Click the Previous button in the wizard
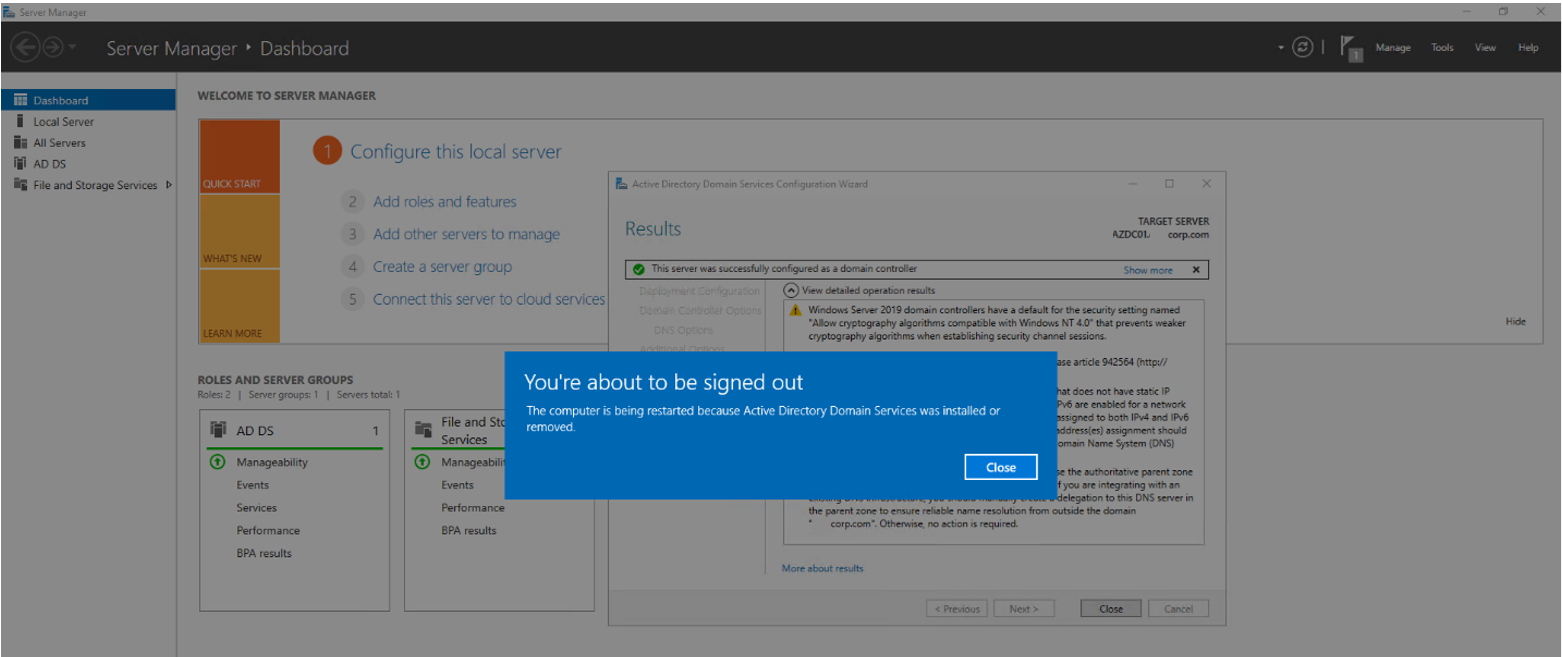Viewport: 1562px width, 657px height. 957,608
